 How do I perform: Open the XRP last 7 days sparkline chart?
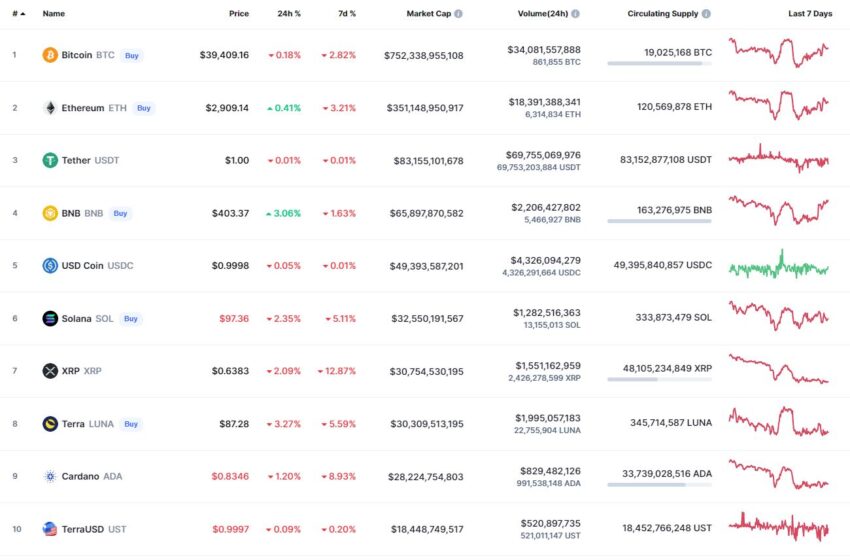pos(778,369)
